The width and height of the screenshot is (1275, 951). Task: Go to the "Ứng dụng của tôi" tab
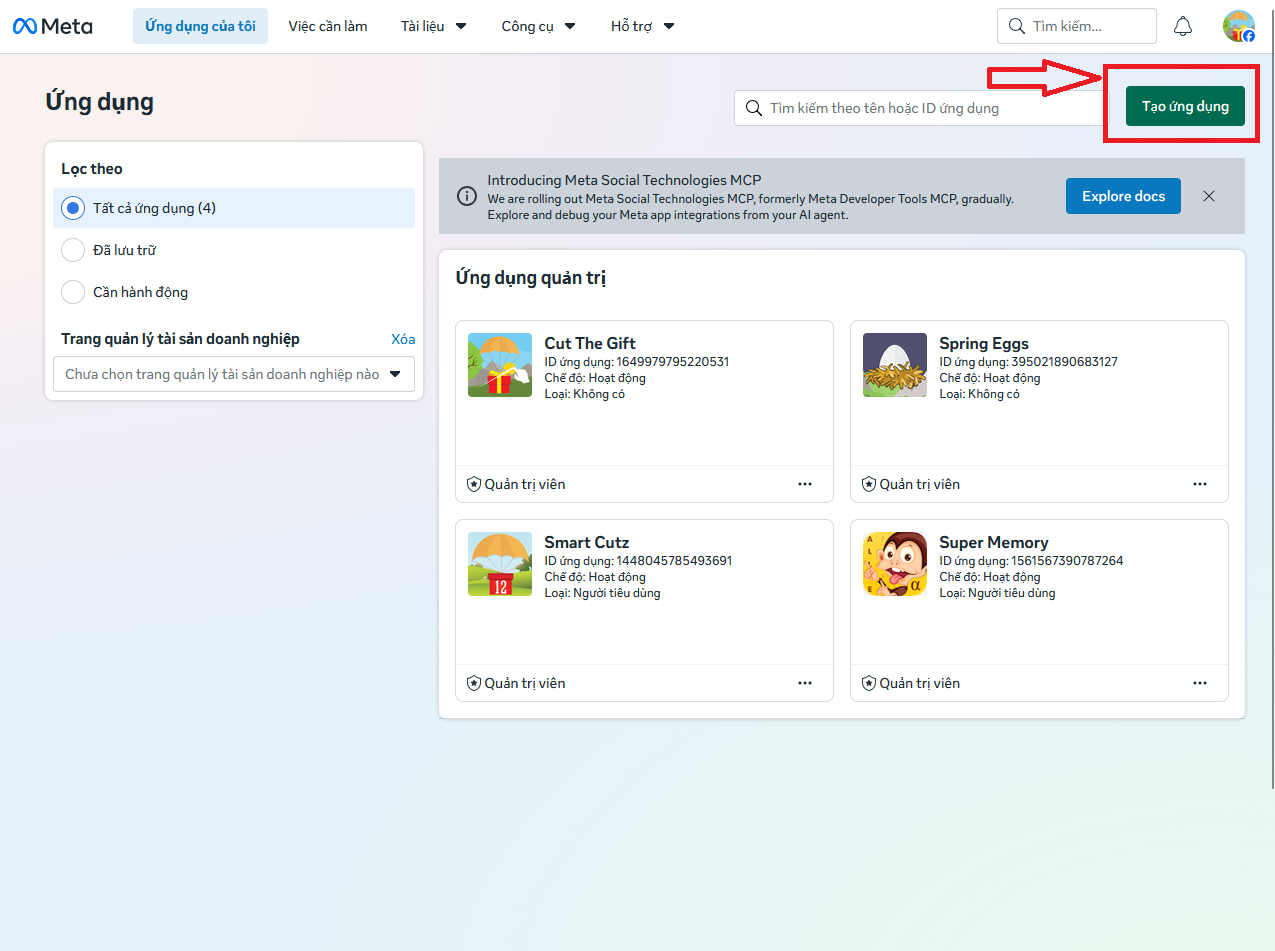click(x=200, y=26)
